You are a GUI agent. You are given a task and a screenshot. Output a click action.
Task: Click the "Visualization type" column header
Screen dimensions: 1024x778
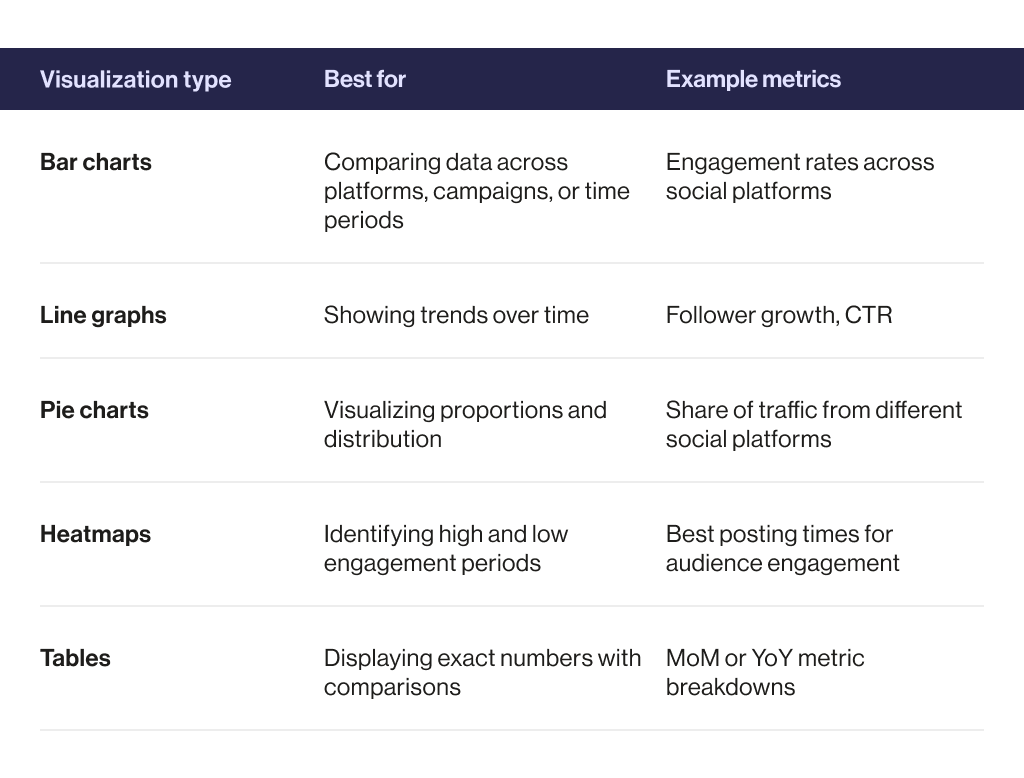(x=135, y=80)
